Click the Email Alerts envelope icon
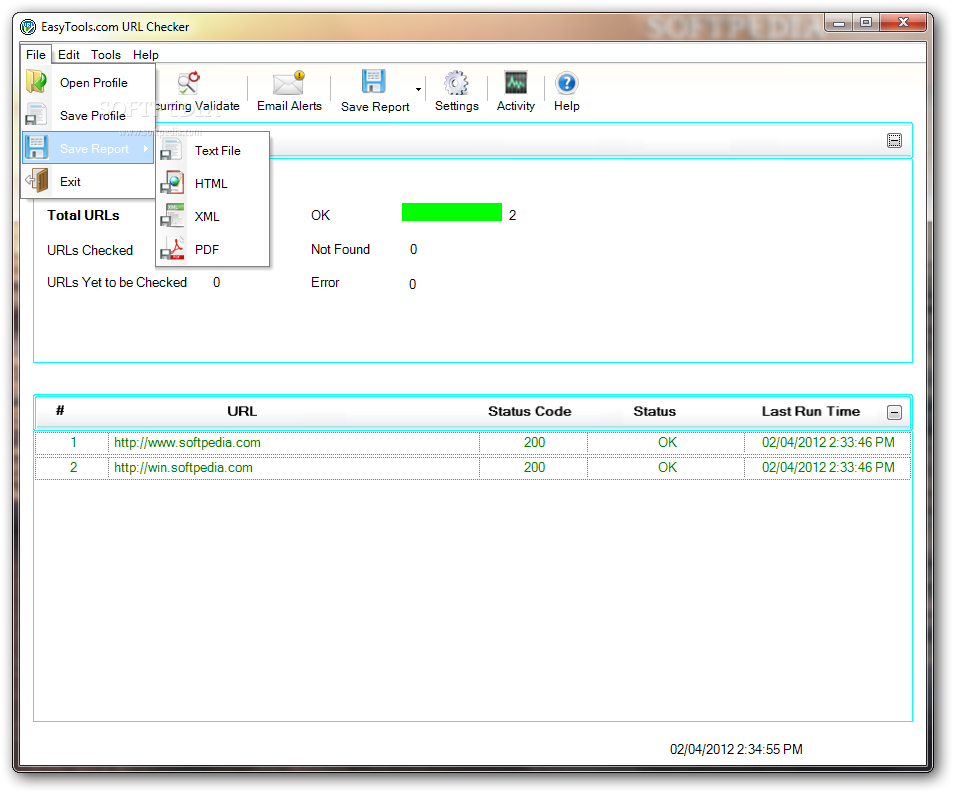This screenshot has height=793, width=954. point(289,83)
